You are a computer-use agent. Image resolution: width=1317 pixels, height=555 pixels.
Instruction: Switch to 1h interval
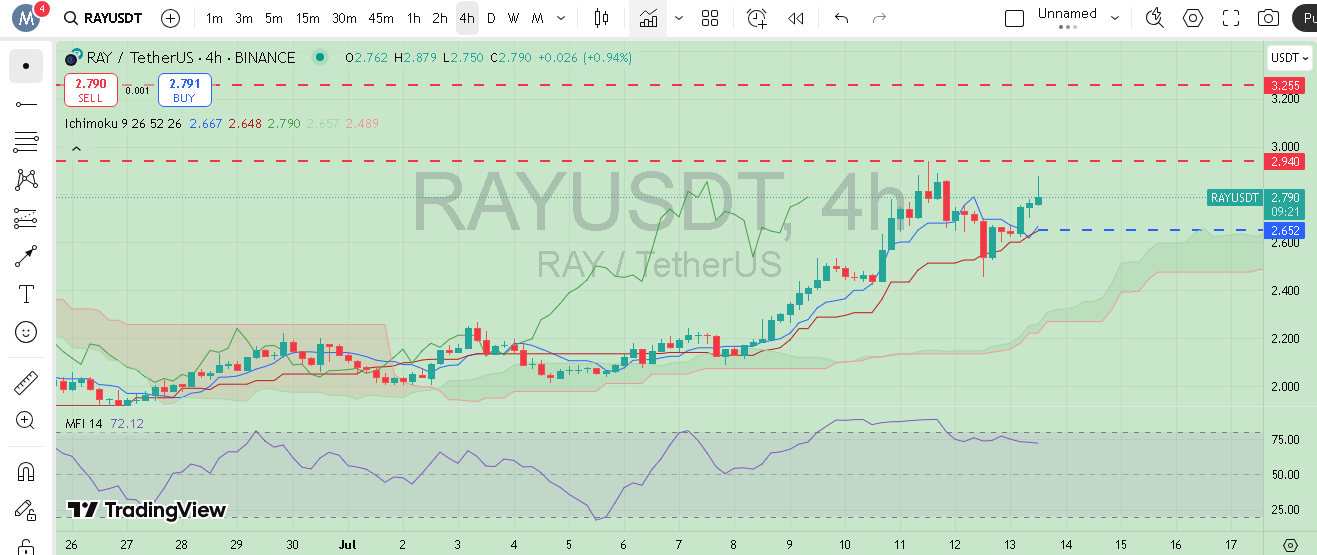414,18
